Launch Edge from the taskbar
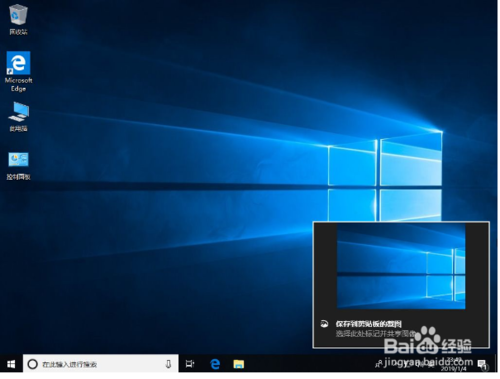This screenshot has height=379, width=500. pyautogui.click(x=215, y=364)
